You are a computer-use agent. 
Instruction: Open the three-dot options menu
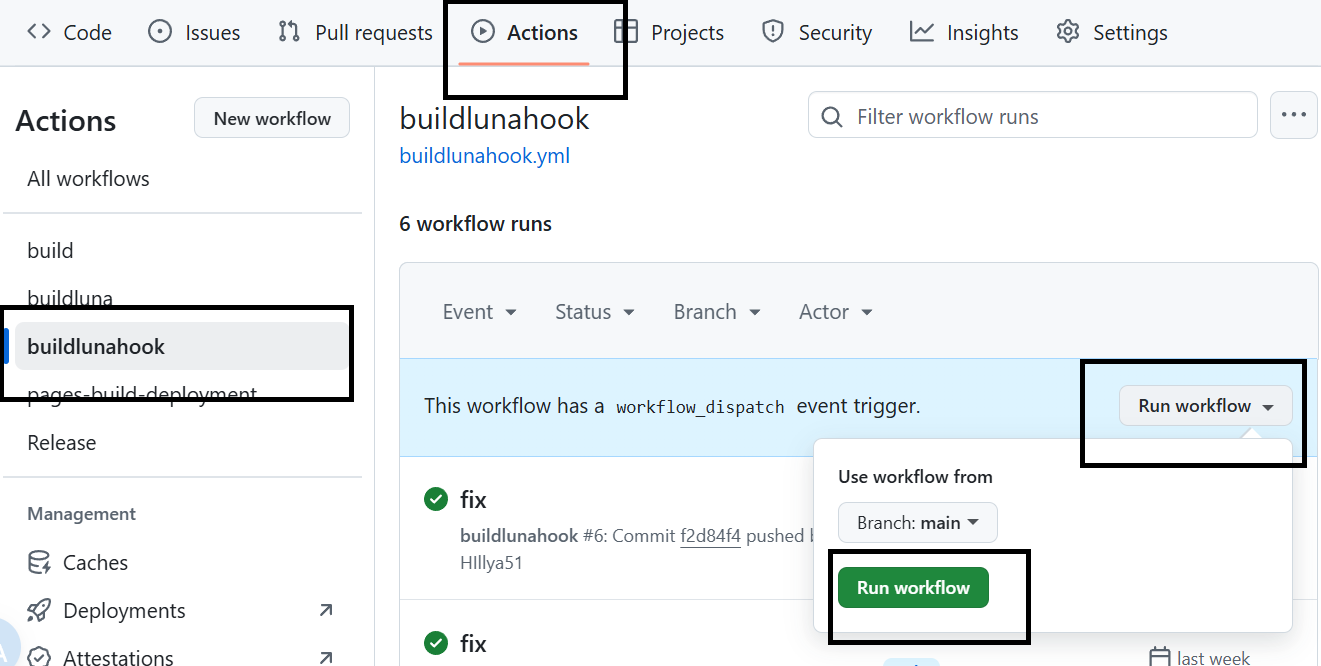tap(1294, 115)
